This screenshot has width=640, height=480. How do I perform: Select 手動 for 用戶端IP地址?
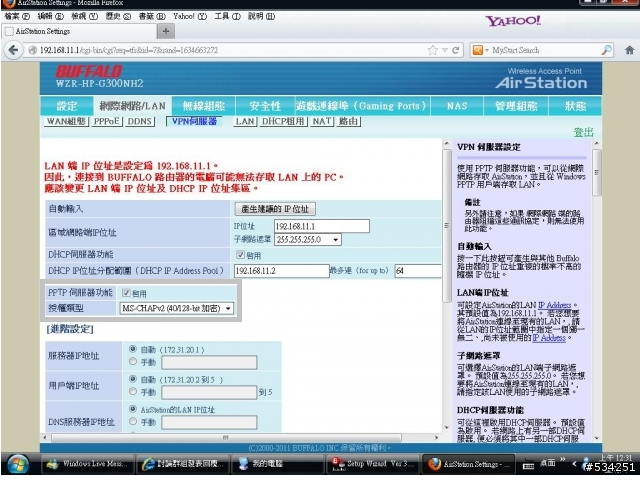(133, 391)
